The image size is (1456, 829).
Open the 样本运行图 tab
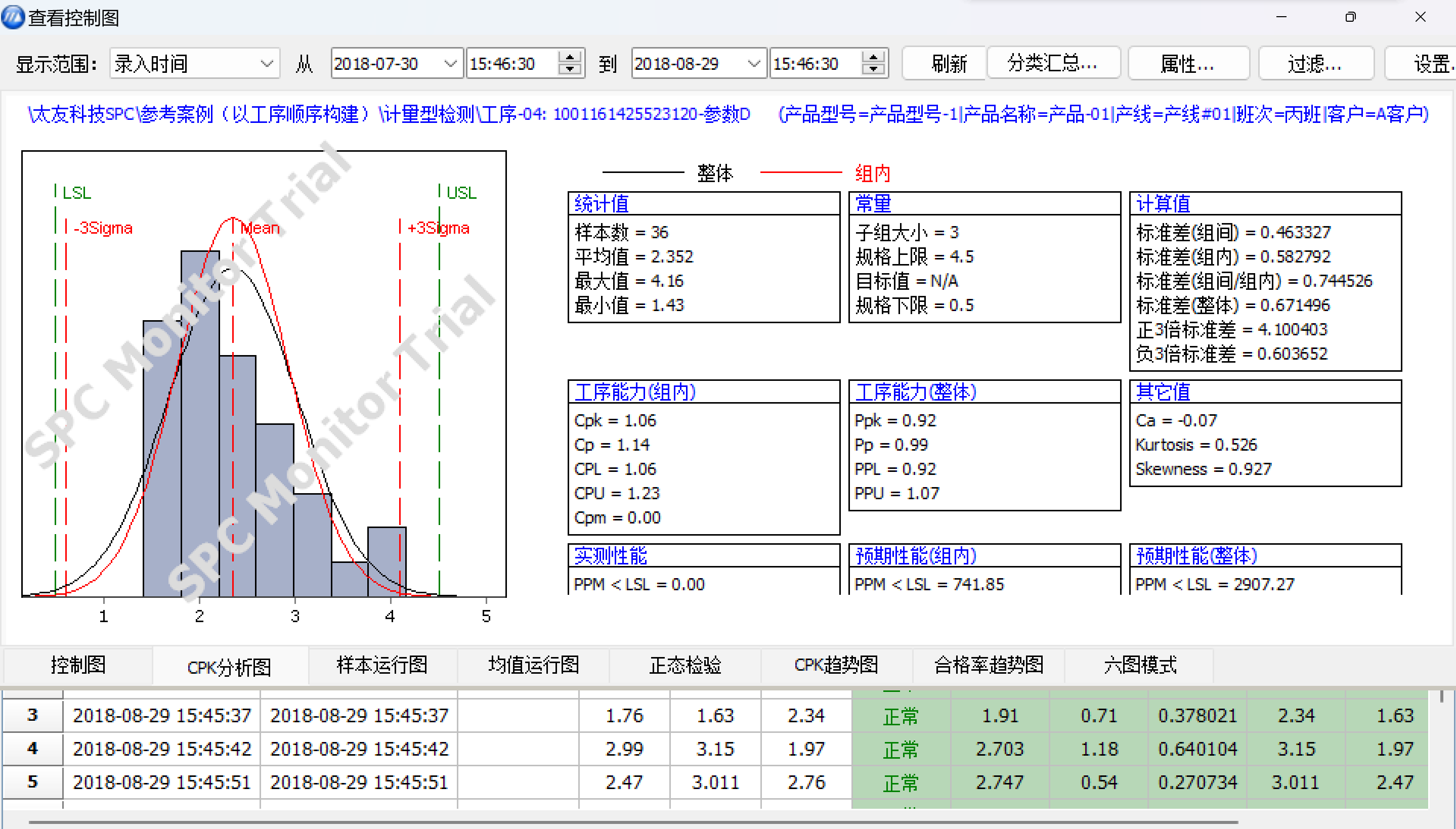pyautogui.click(x=381, y=665)
